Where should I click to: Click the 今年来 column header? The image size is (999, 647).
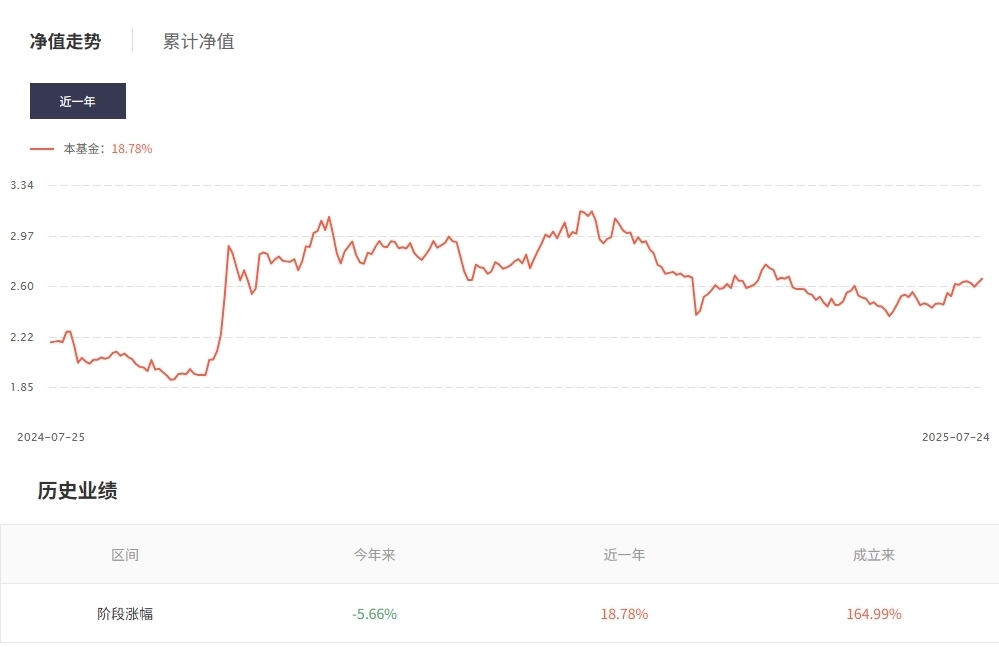pos(375,555)
